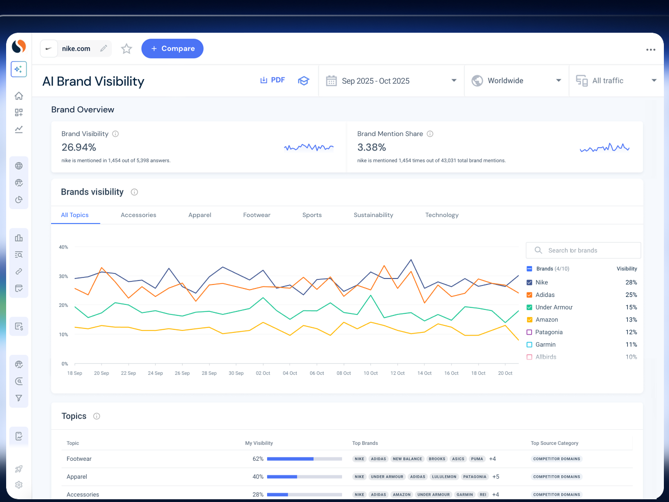
Task: Click the funnel filter sidebar icon
Action: (19, 398)
